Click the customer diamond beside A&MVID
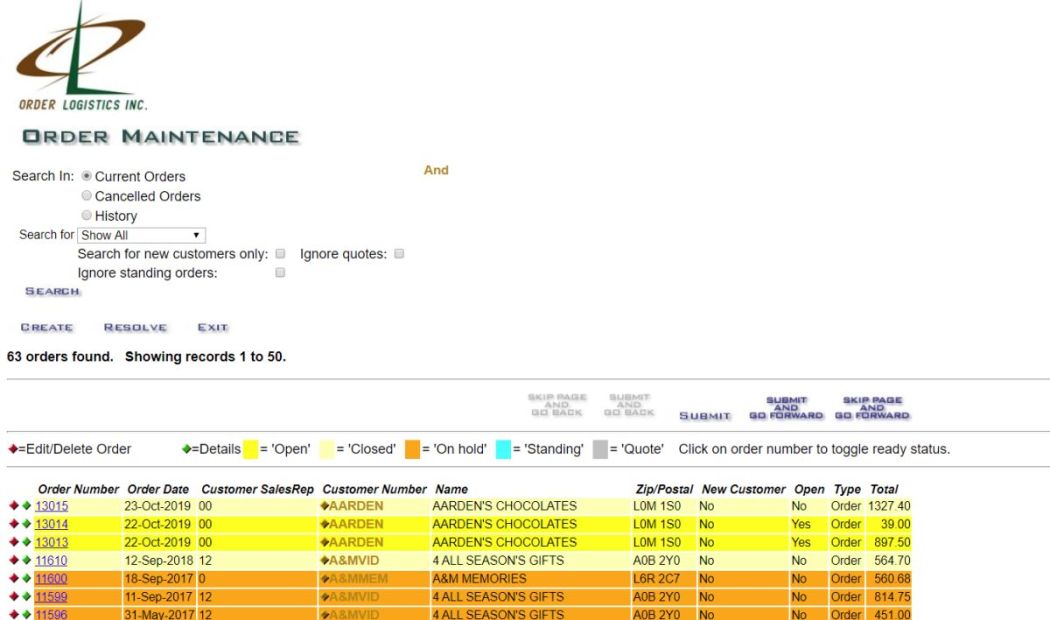 pyautogui.click(x=325, y=558)
